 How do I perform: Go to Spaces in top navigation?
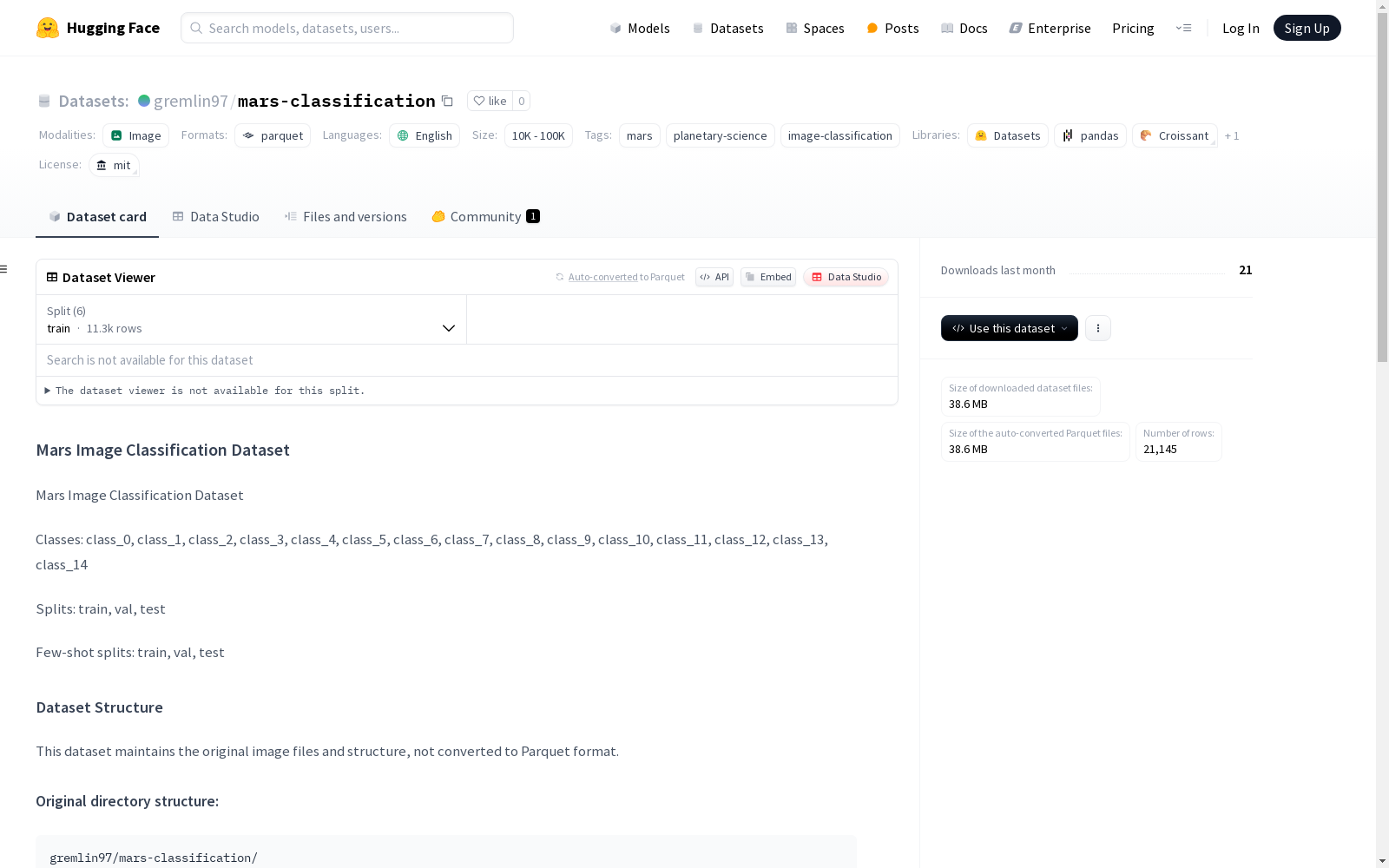pos(815,28)
